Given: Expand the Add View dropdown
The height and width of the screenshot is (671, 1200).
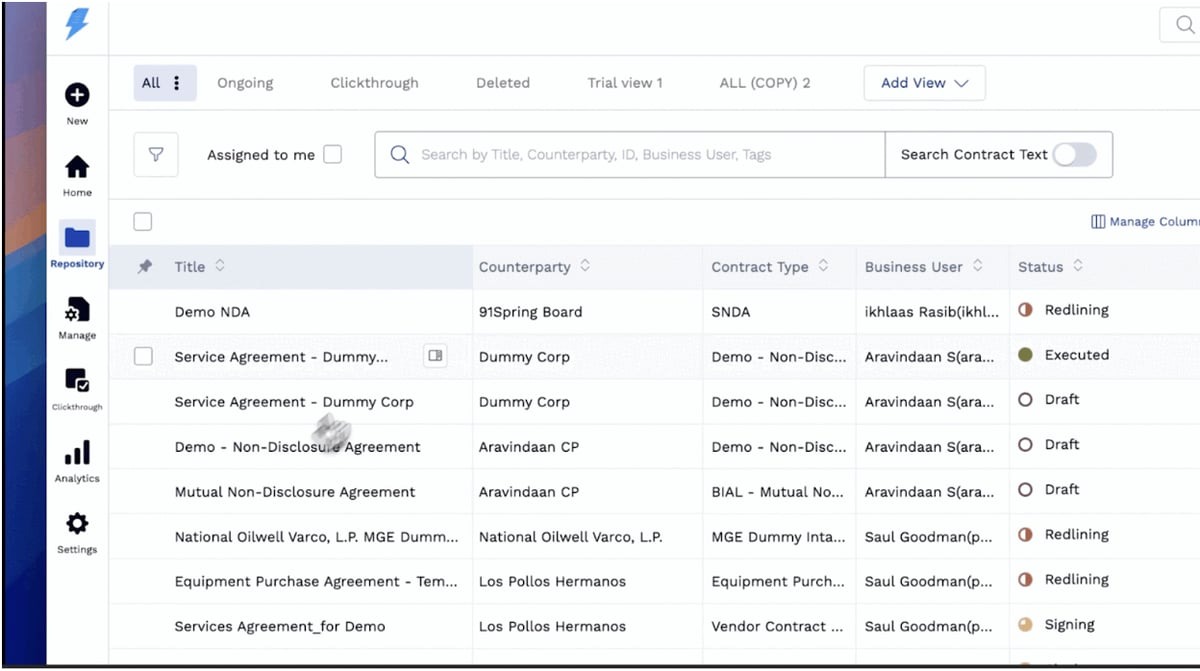Looking at the screenshot, I should (925, 83).
